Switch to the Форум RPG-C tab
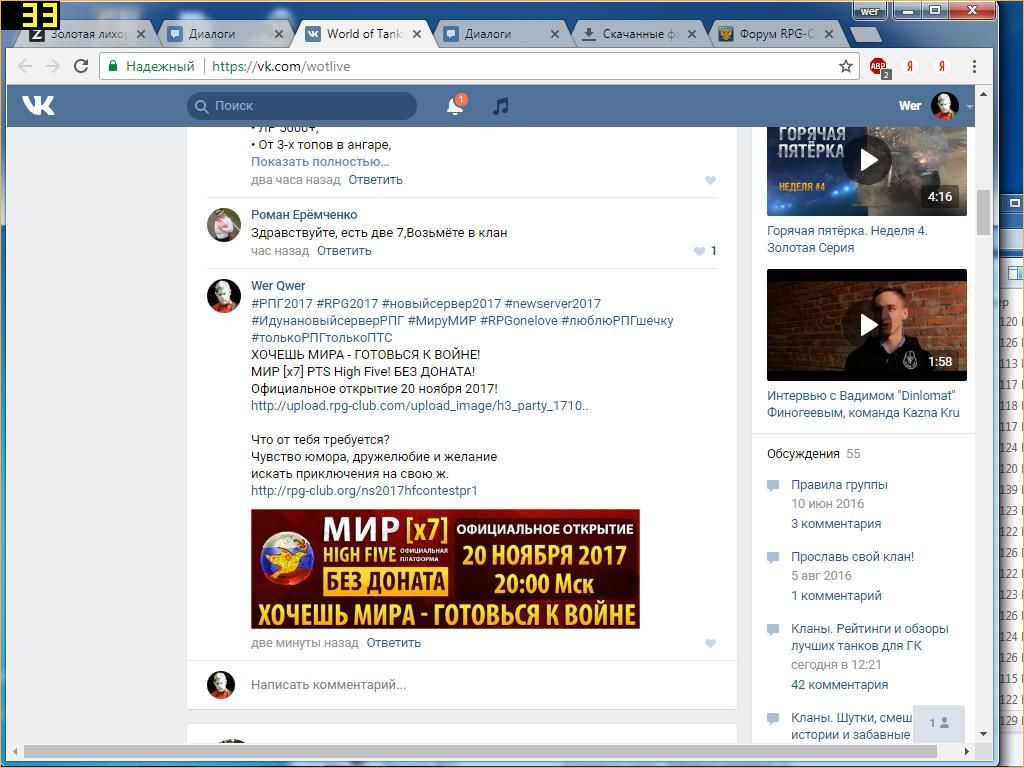The width and height of the screenshot is (1024, 768). coord(776,33)
